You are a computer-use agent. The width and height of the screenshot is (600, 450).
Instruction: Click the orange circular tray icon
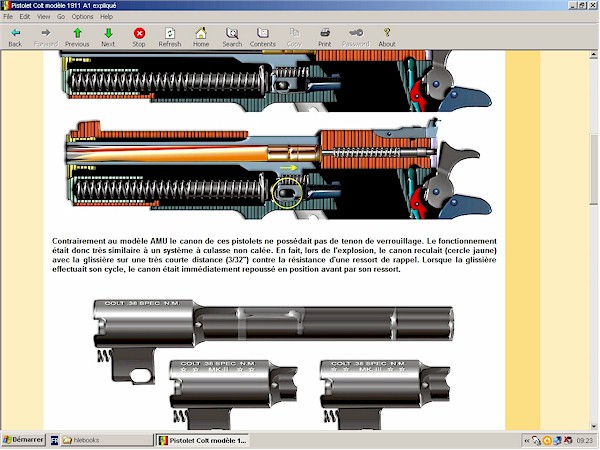point(547,441)
